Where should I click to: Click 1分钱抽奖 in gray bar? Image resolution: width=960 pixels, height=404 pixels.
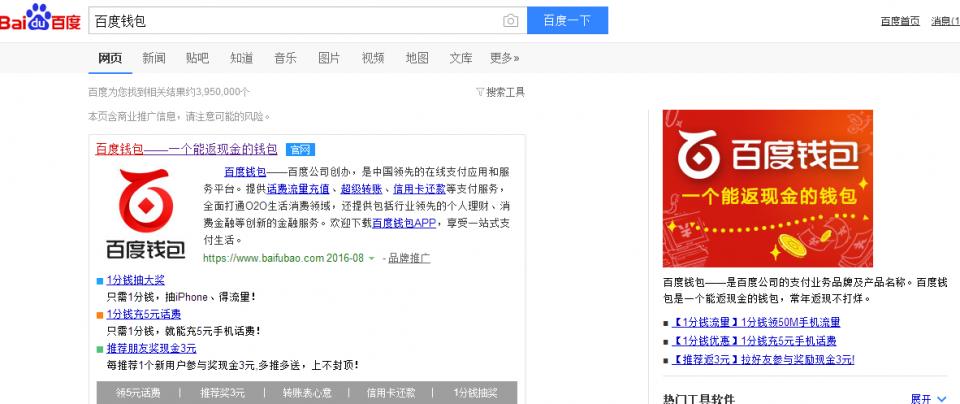(x=476, y=393)
